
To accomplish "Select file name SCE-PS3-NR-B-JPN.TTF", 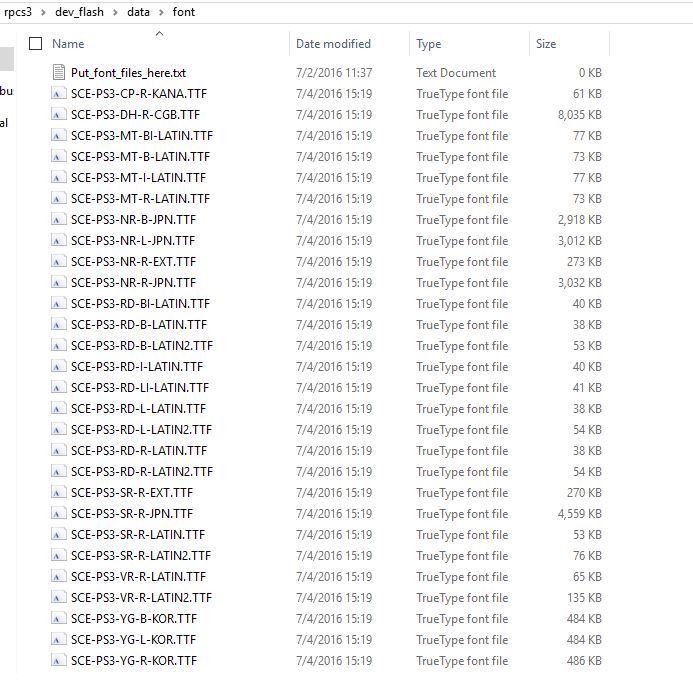I will pos(133,220).
